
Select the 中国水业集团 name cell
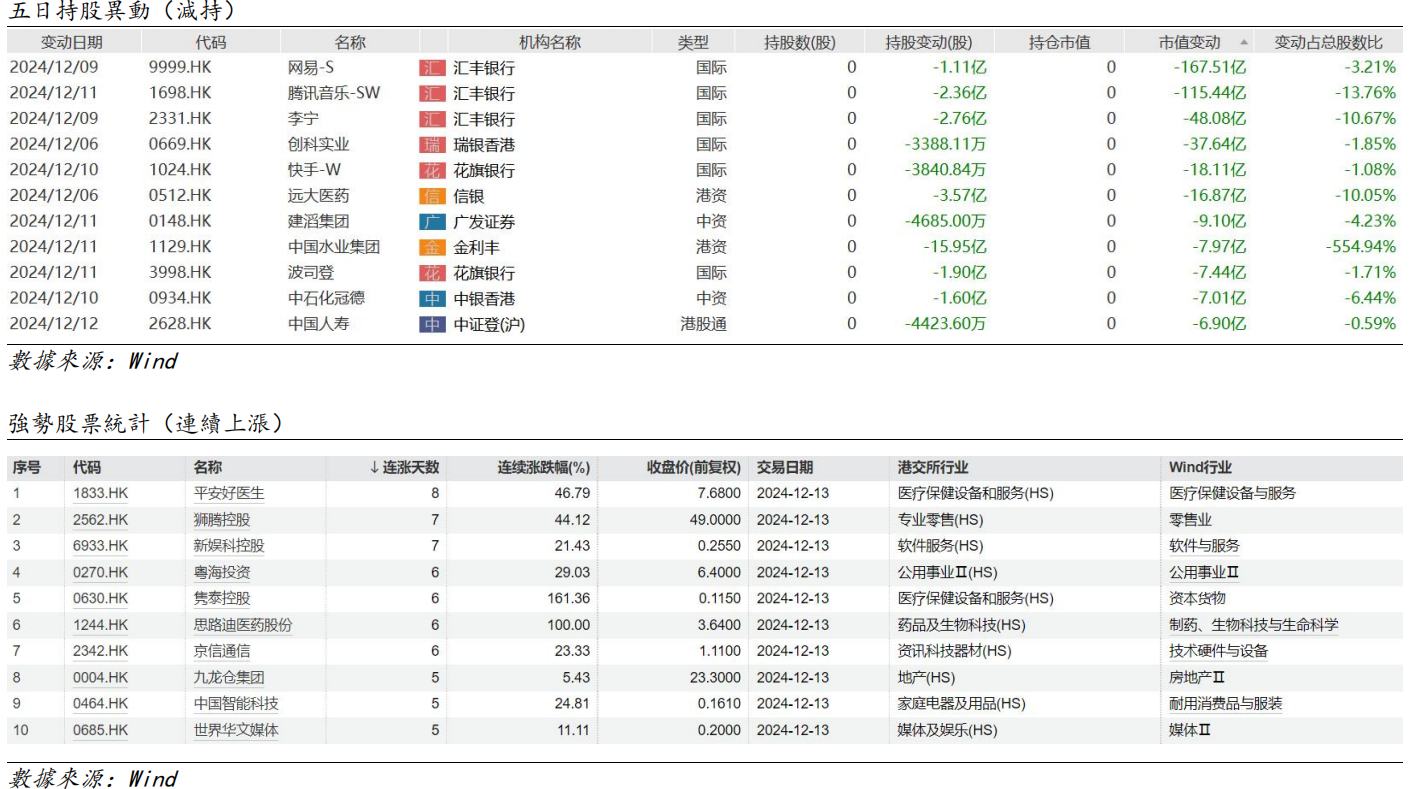tap(333, 247)
